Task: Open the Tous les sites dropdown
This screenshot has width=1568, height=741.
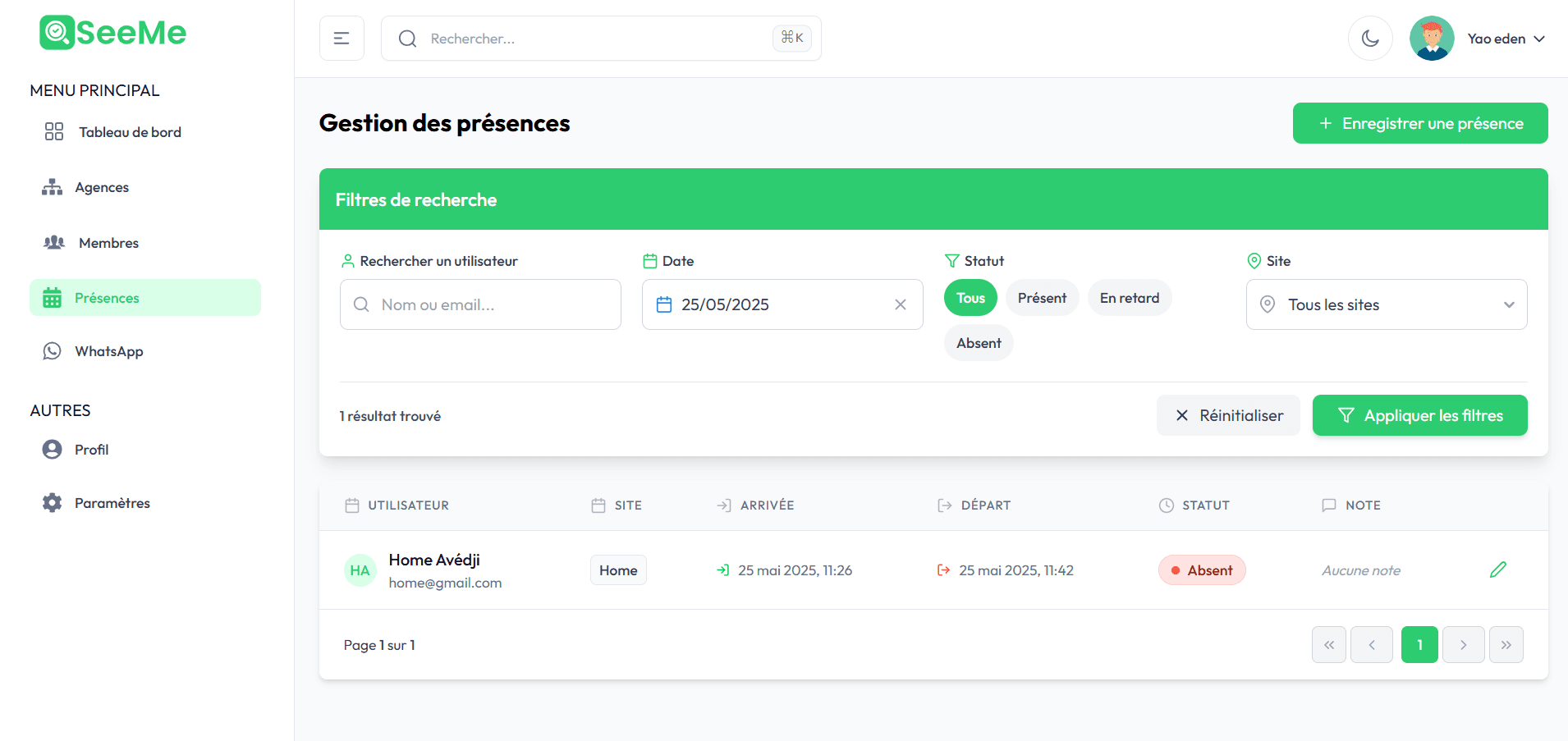Action: click(1386, 304)
